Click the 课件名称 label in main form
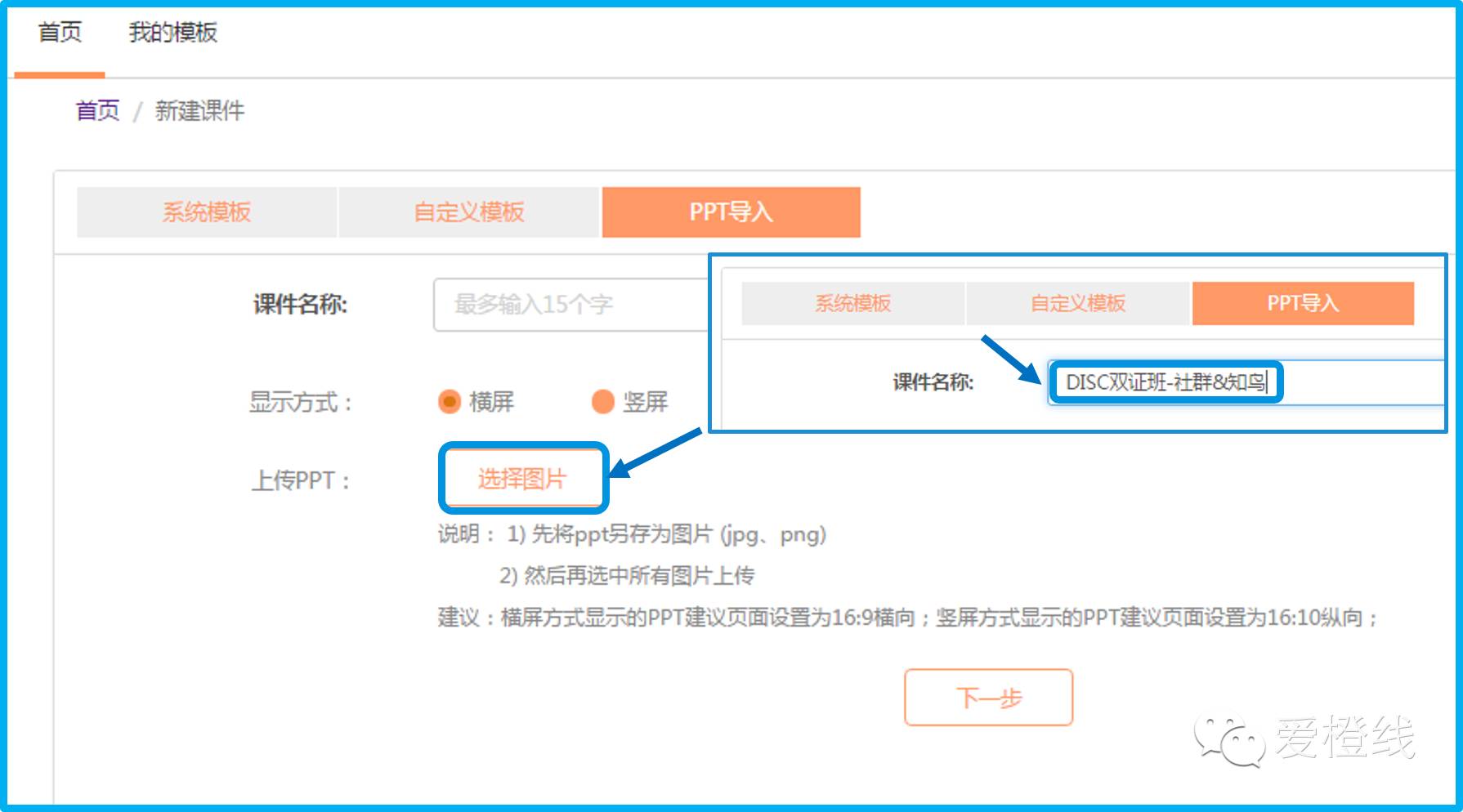Viewport: 1463px width, 812px height. [x=300, y=305]
